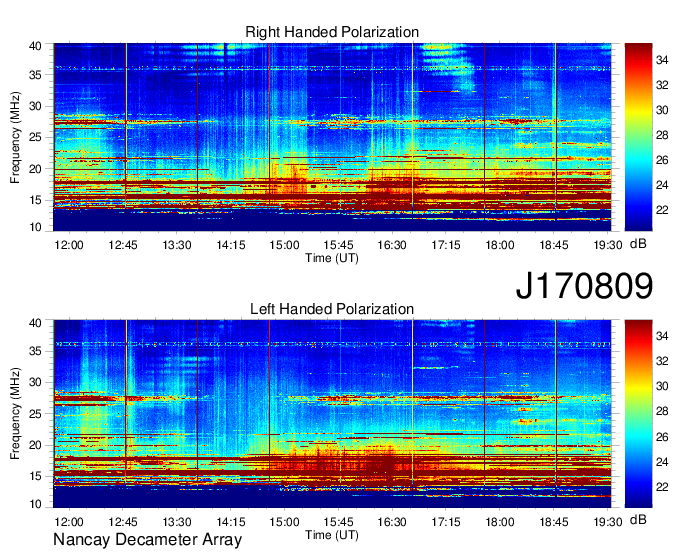680x552 pixels.
Task: Click the 40 MHz tick on Right Handed frequency axis
Action: point(35,46)
